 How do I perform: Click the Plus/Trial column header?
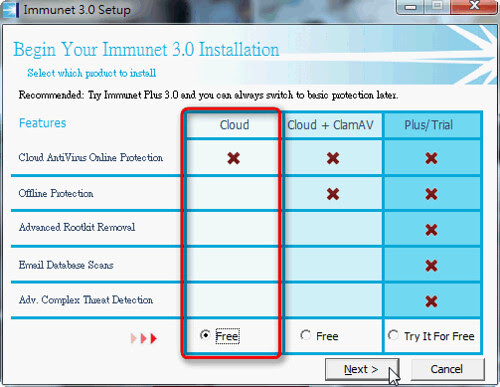pos(429,125)
